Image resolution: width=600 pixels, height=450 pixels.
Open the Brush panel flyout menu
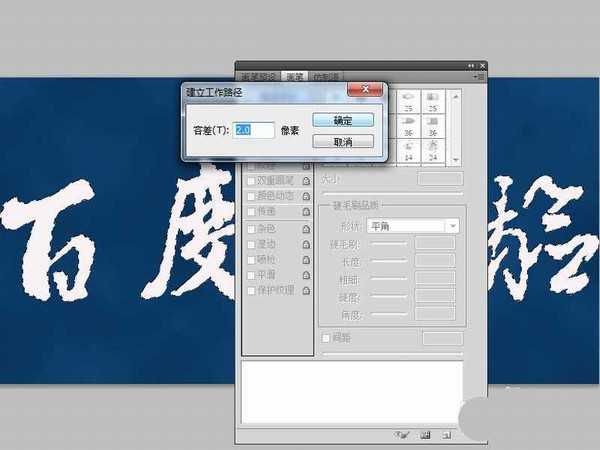click(479, 77)
